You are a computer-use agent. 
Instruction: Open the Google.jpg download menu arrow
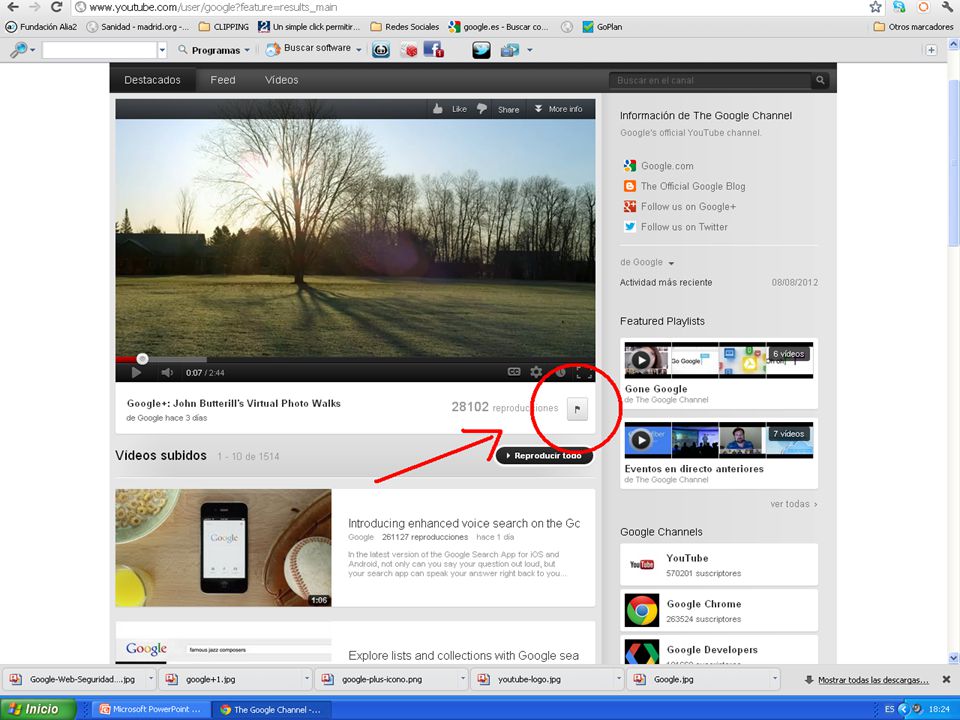774,679
